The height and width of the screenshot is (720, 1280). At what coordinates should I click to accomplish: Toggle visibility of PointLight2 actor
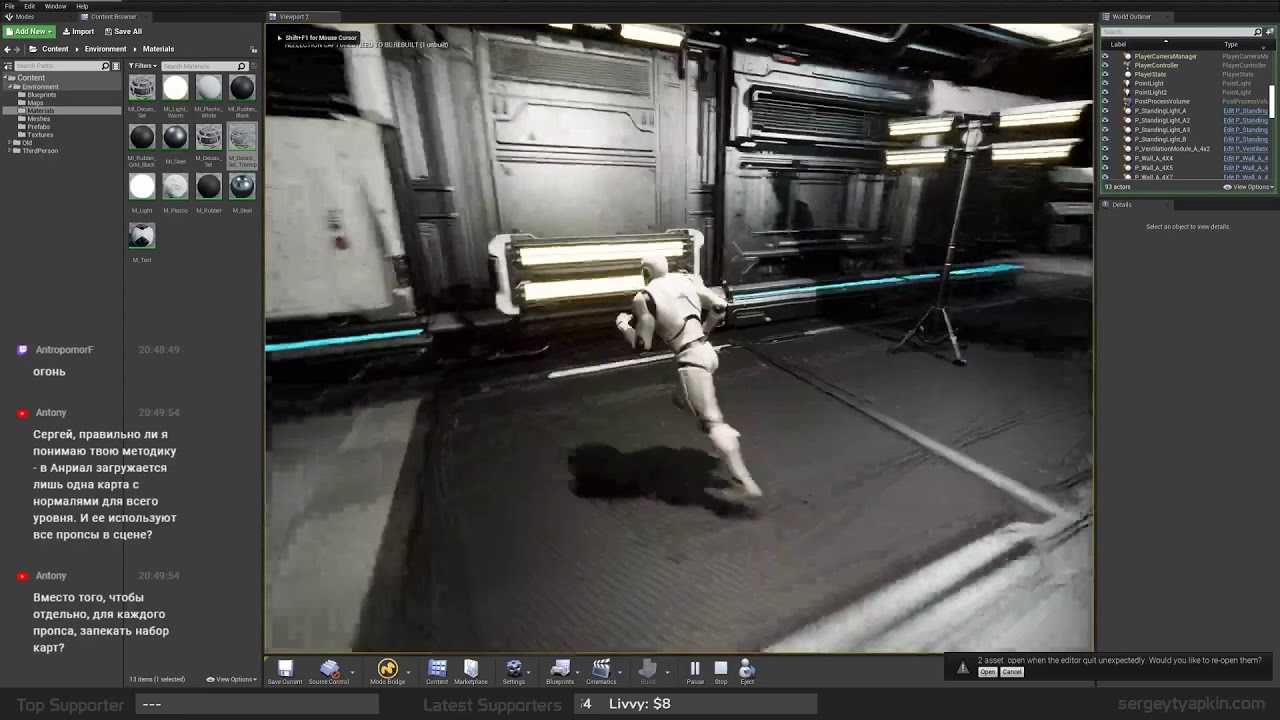coord(1105,93)
